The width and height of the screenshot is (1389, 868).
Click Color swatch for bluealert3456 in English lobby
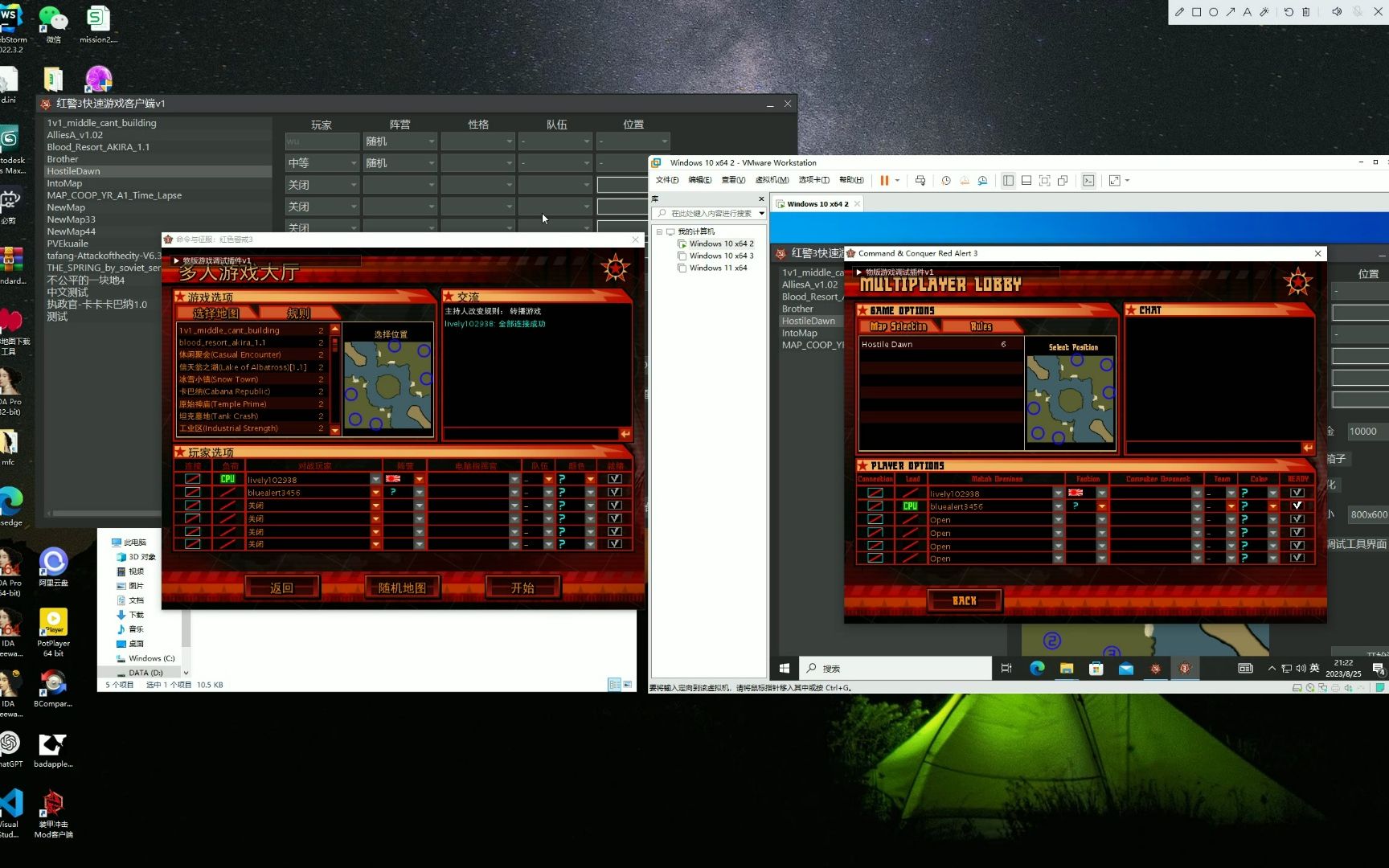tap(1244, 506)
